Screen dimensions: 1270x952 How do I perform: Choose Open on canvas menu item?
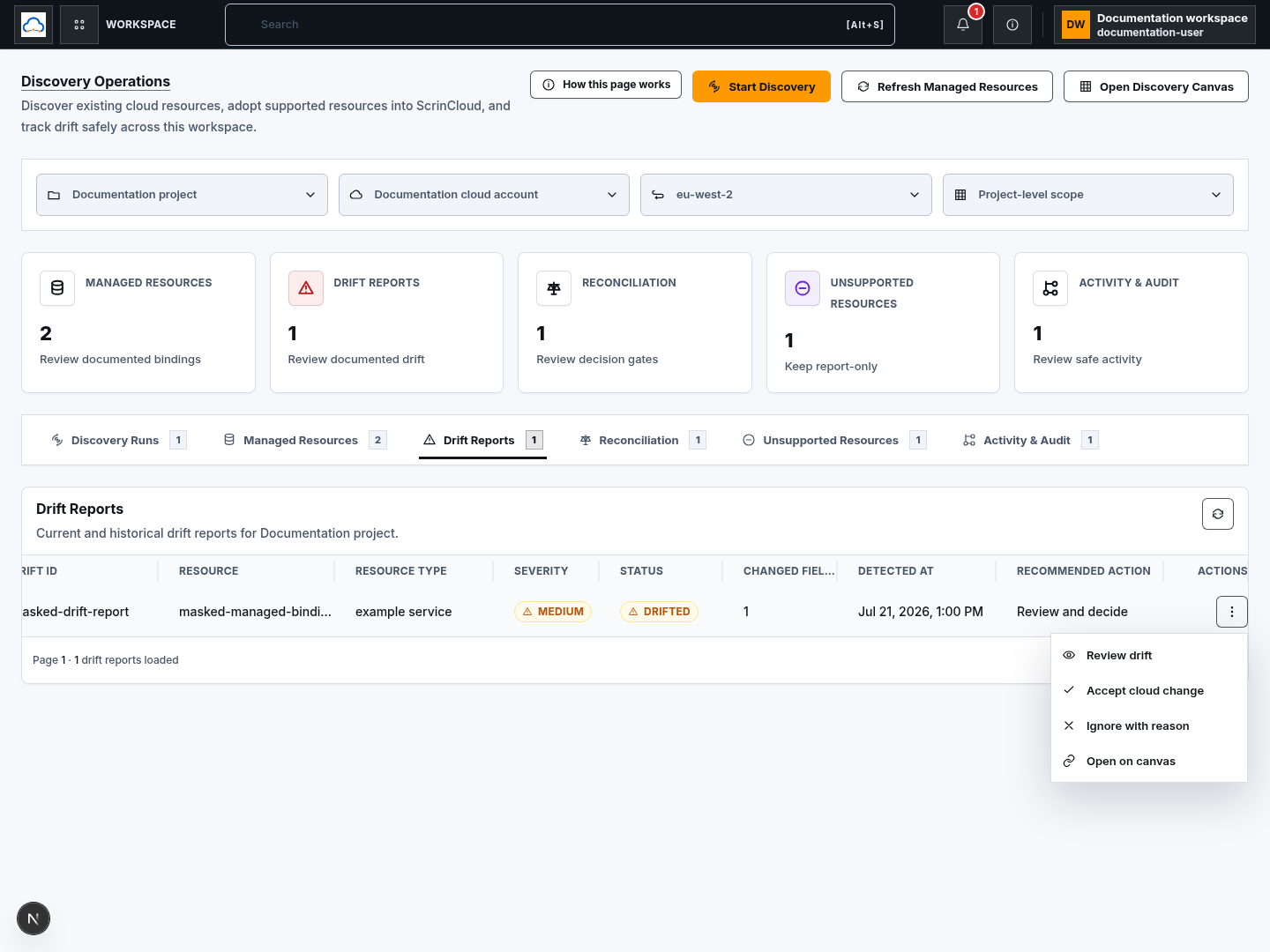(x=1149, y=761)
